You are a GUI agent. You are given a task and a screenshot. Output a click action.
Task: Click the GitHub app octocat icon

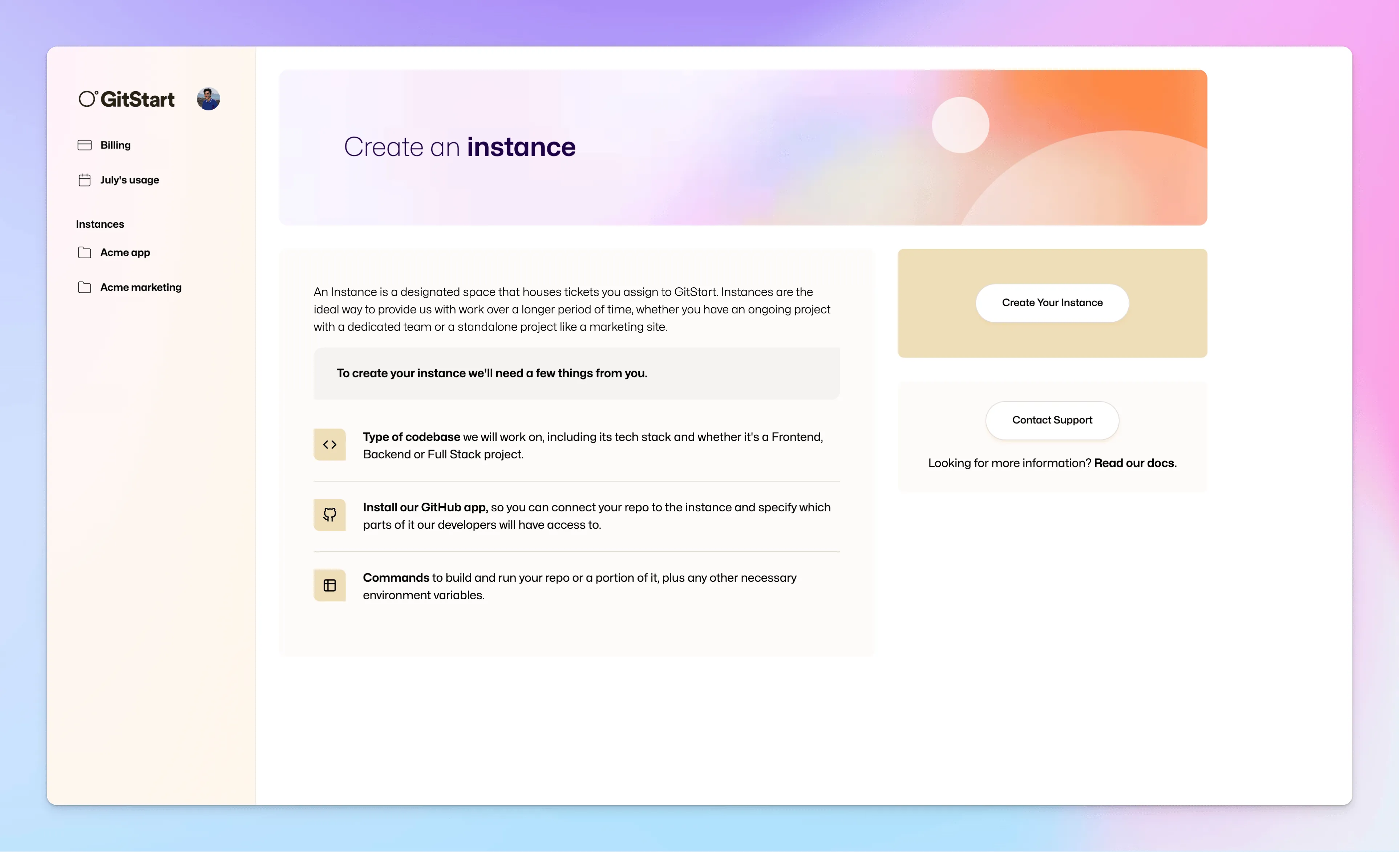pyautogui.click(x=329, y=515)
